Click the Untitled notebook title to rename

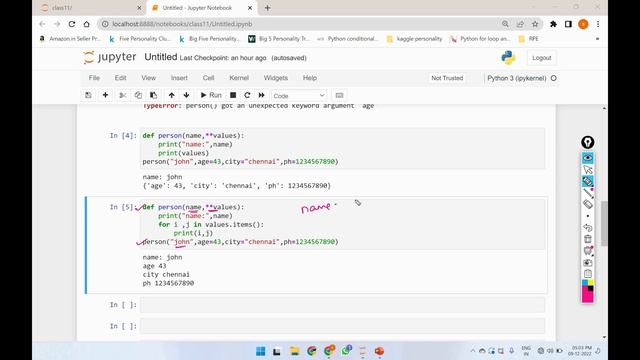[161, 57]
